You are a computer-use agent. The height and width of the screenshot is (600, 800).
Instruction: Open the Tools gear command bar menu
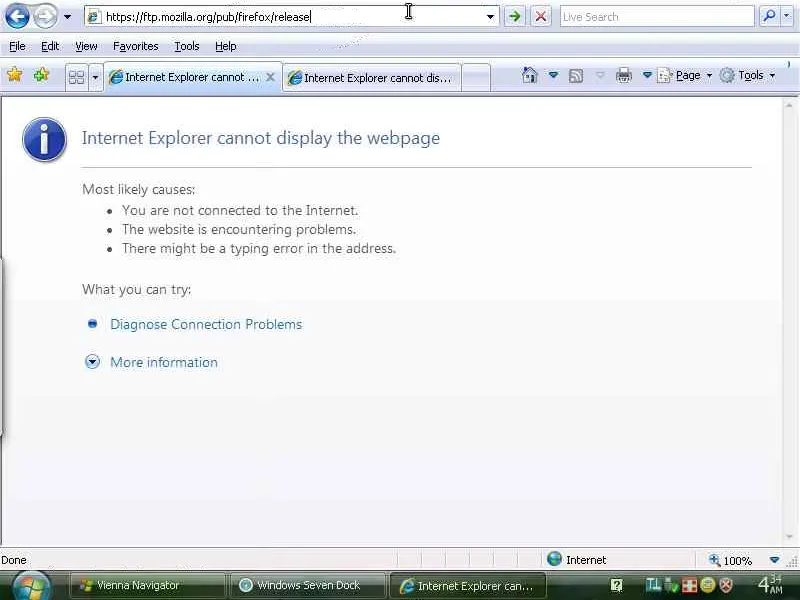[747, 76]
